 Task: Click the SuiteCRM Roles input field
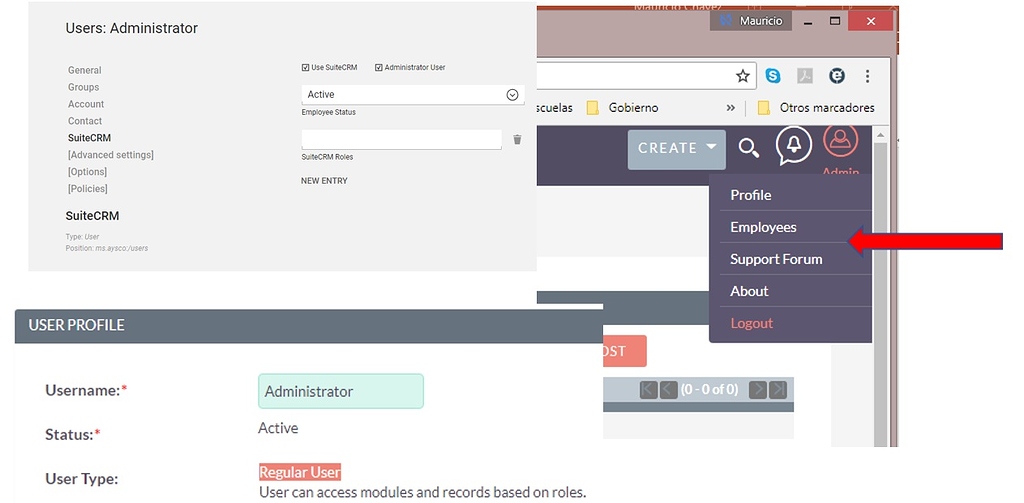click(402, 139)
